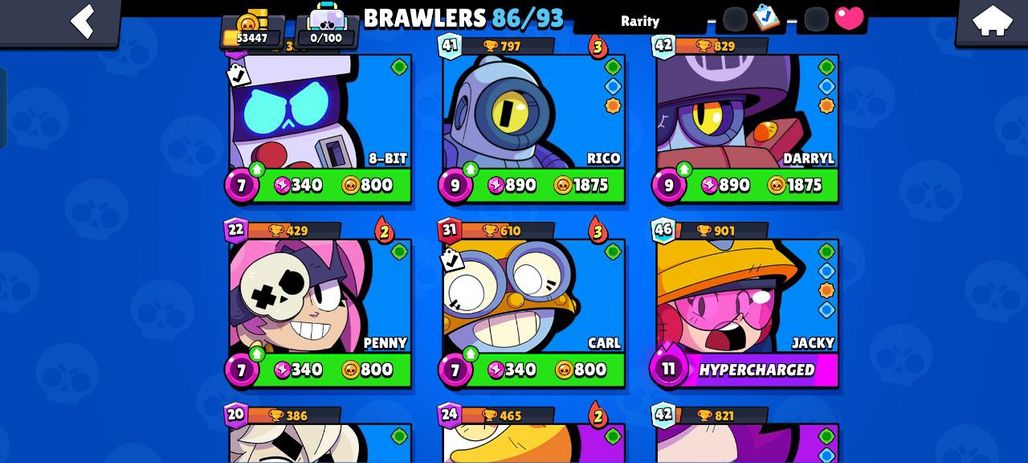Click Carl's 800 coin upgrade bar
Screen dimensions: 1028x463
tap(580, 370)
